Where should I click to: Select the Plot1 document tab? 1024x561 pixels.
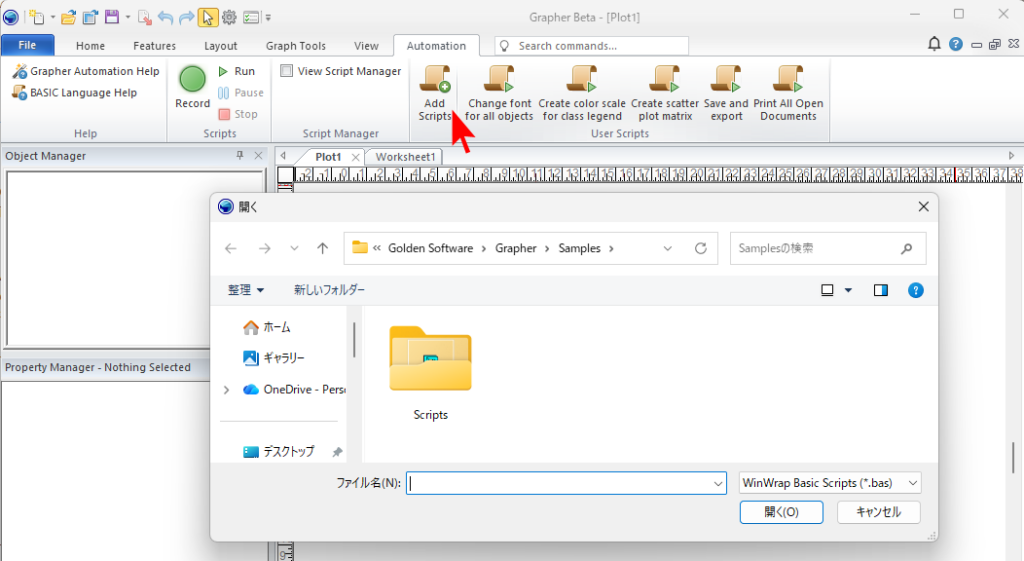(x=328, y=157)
